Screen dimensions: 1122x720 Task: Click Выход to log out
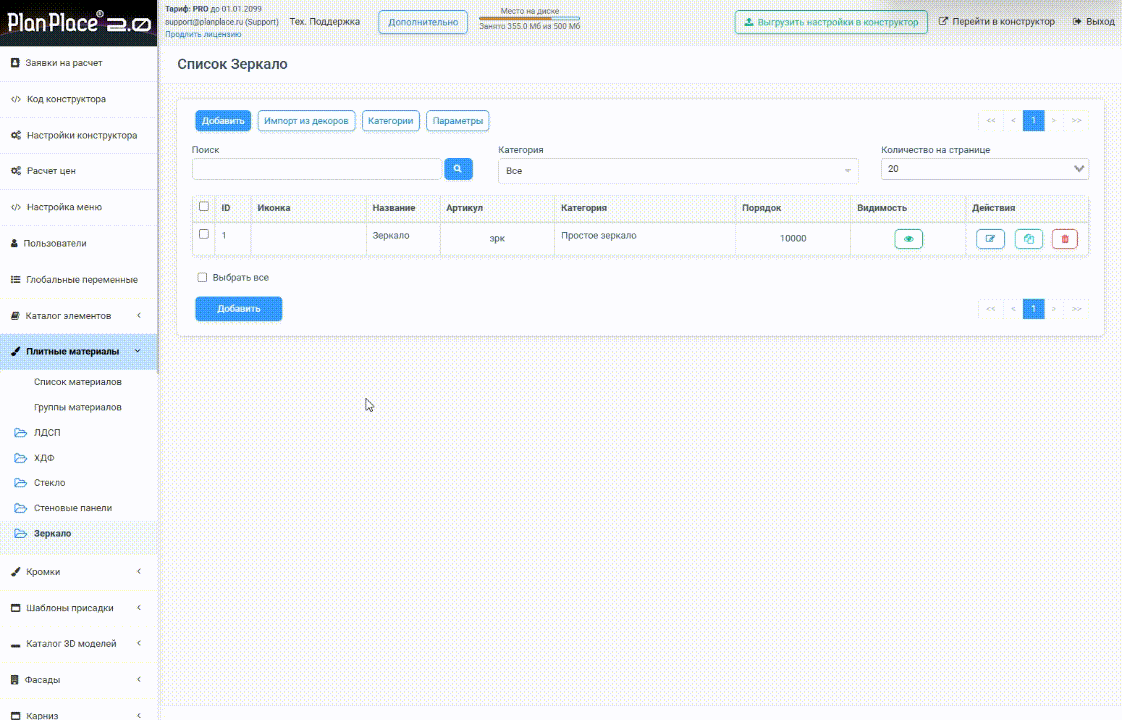[x=1093, y=21]
